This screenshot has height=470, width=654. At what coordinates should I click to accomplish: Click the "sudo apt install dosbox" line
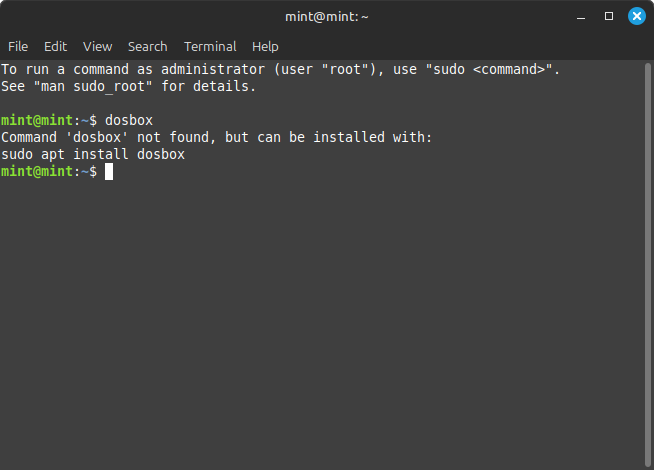click(x=93, y=155)
